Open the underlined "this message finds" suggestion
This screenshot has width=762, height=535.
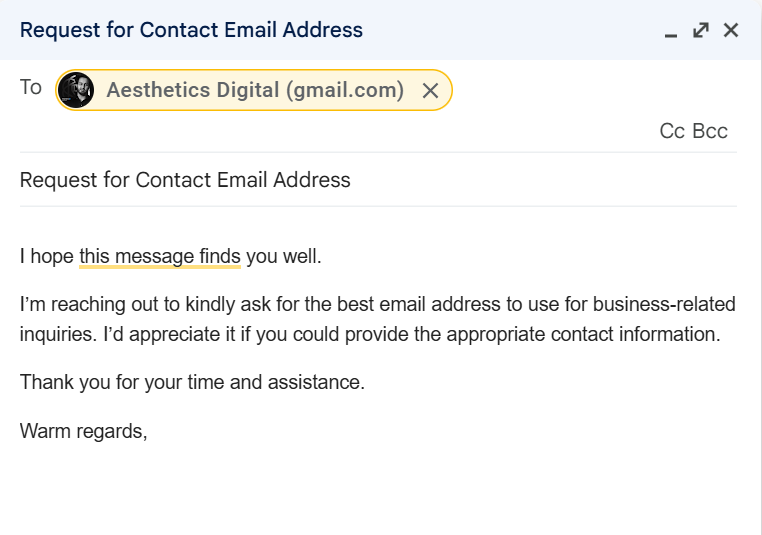pos(160,256)
